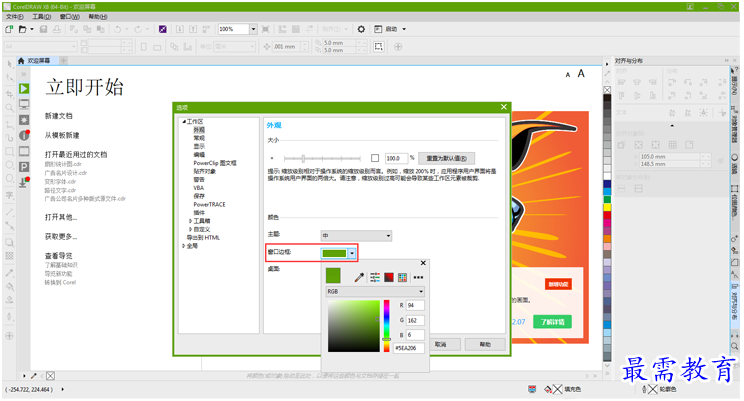Click the New document toolbar icon
Viewport: 744px width, 401px height.
point(9,29)
